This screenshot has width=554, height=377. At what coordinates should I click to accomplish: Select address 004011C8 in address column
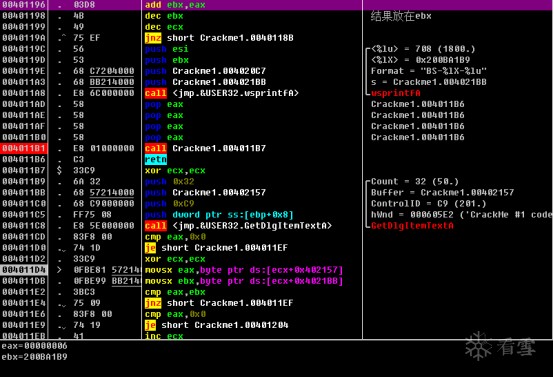click(24, 226)
